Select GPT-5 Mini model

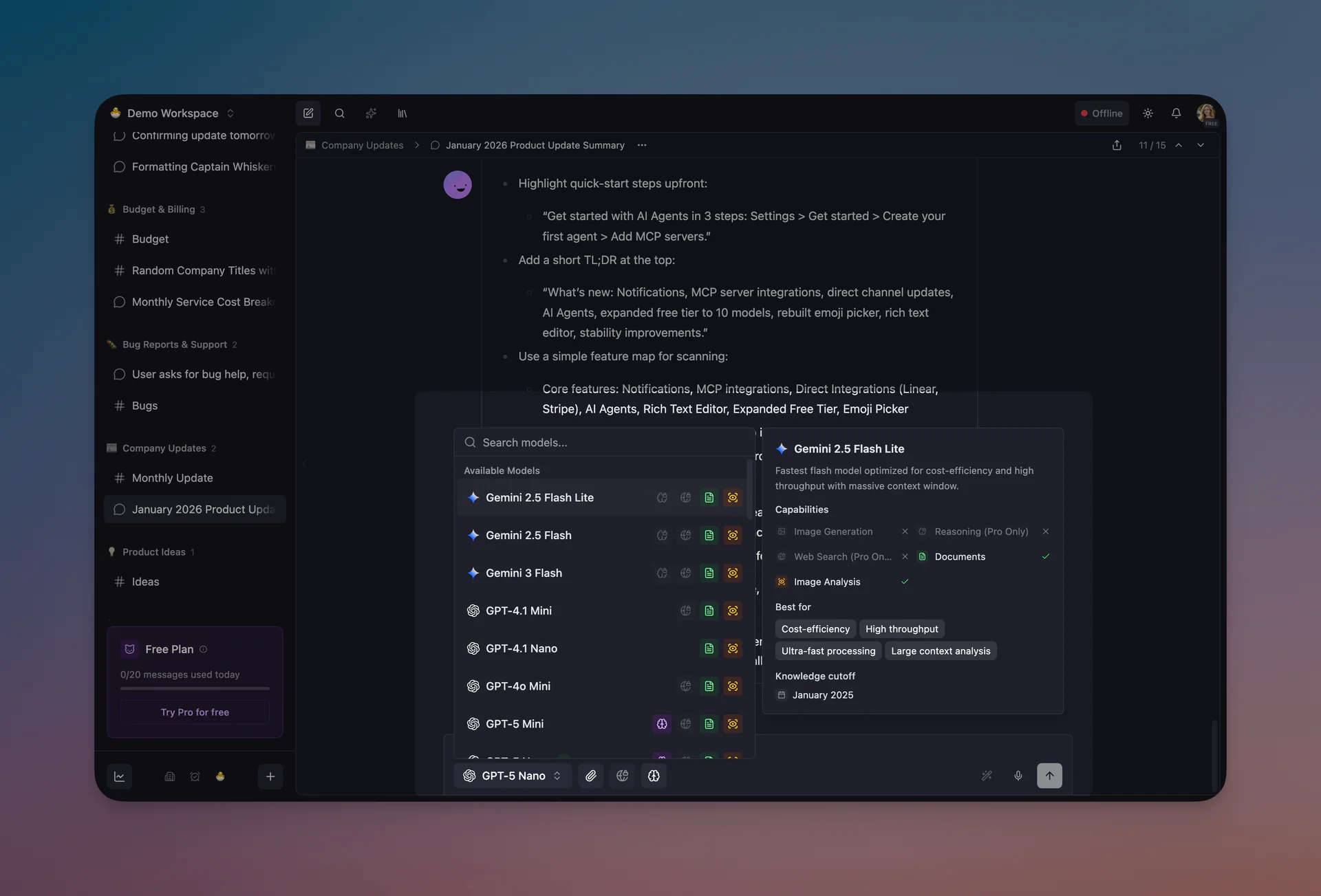[x=602, y=724]
